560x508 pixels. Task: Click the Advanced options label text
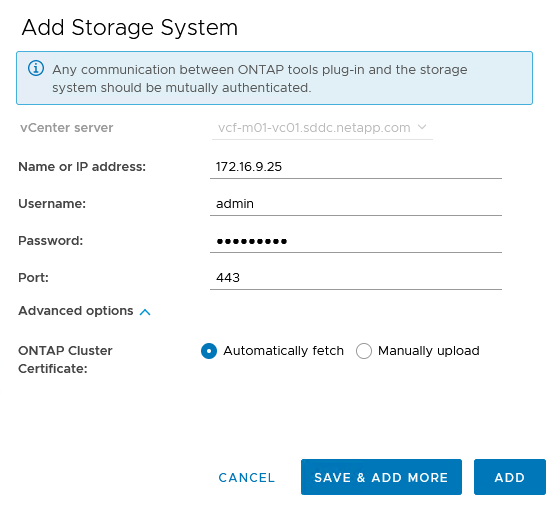click(x=76, y=311)
